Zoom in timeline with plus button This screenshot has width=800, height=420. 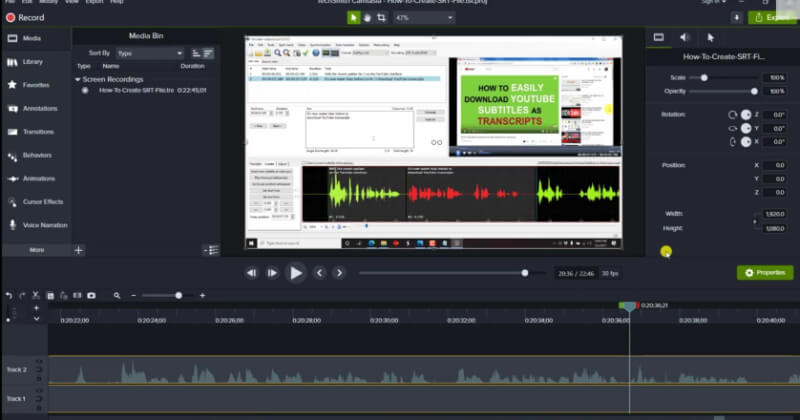(203, 295)
